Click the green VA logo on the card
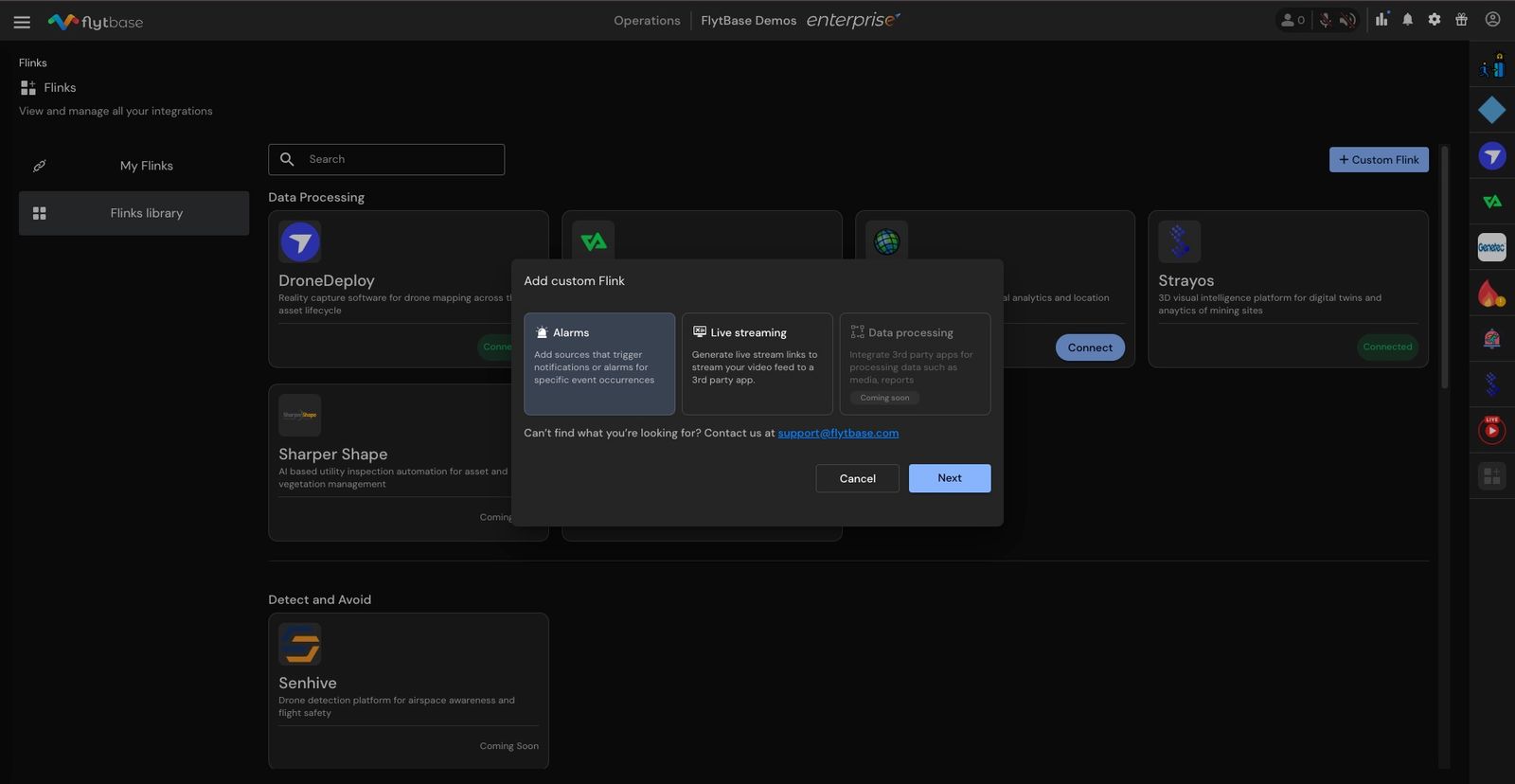Screen dimensions: 1515x784 [x=594, y=241]
